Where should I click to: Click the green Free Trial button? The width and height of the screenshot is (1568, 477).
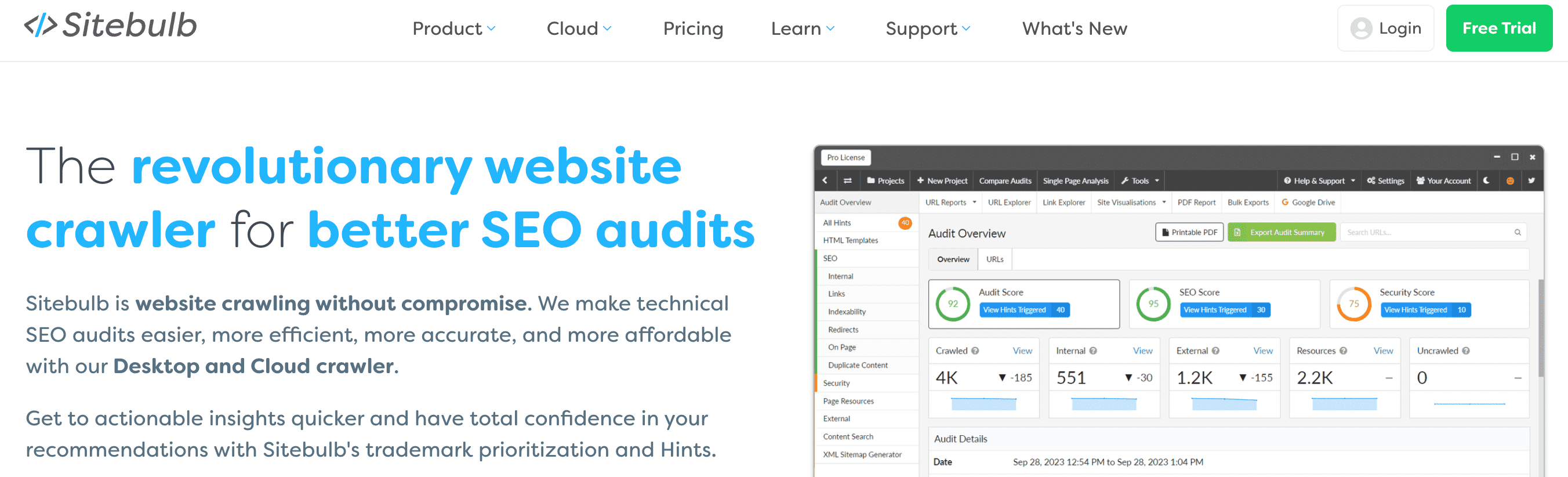pos(1498,28)
